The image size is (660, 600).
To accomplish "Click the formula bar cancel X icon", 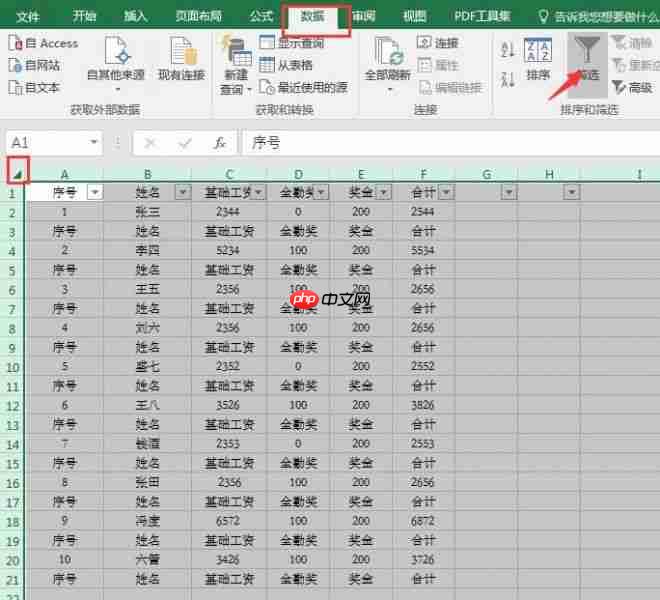I will [151, 143].
